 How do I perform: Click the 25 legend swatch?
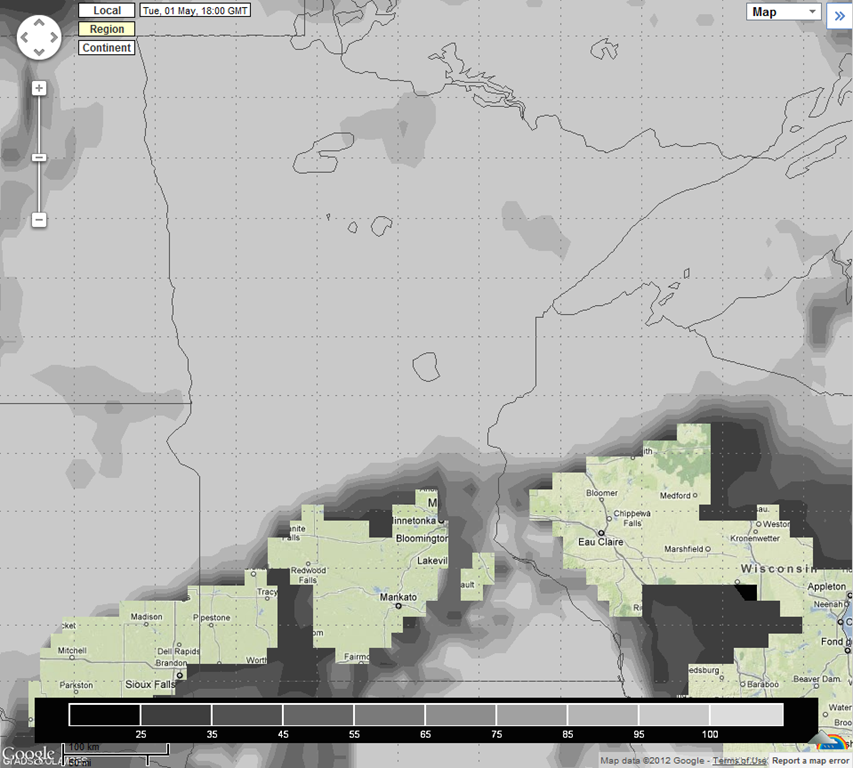[104, 715]
